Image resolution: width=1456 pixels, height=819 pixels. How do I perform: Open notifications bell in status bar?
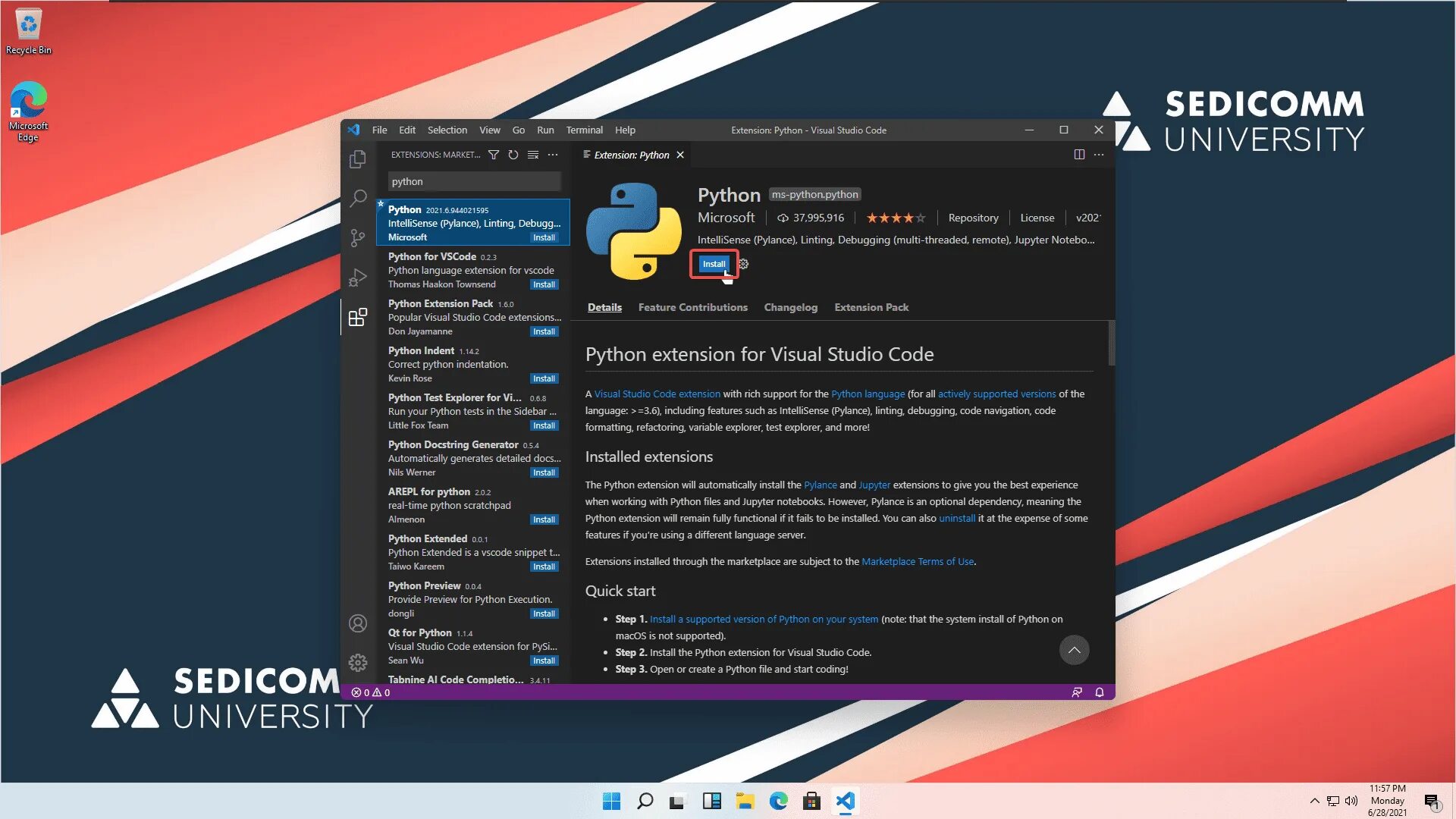1100,692
